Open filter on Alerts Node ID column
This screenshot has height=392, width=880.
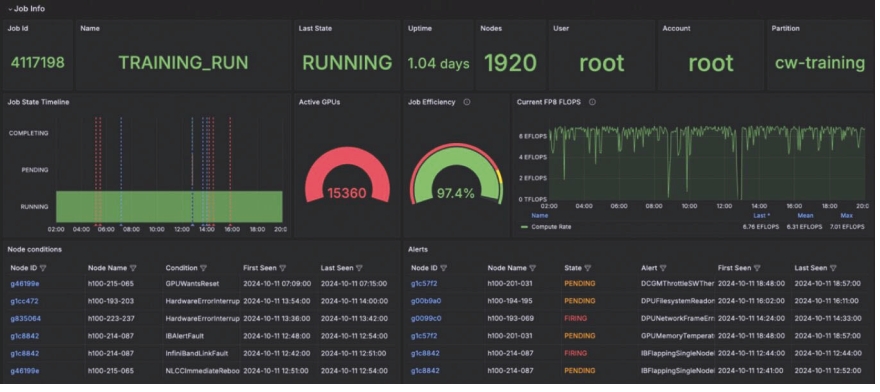pyautogui.click(x=444, y=268)
